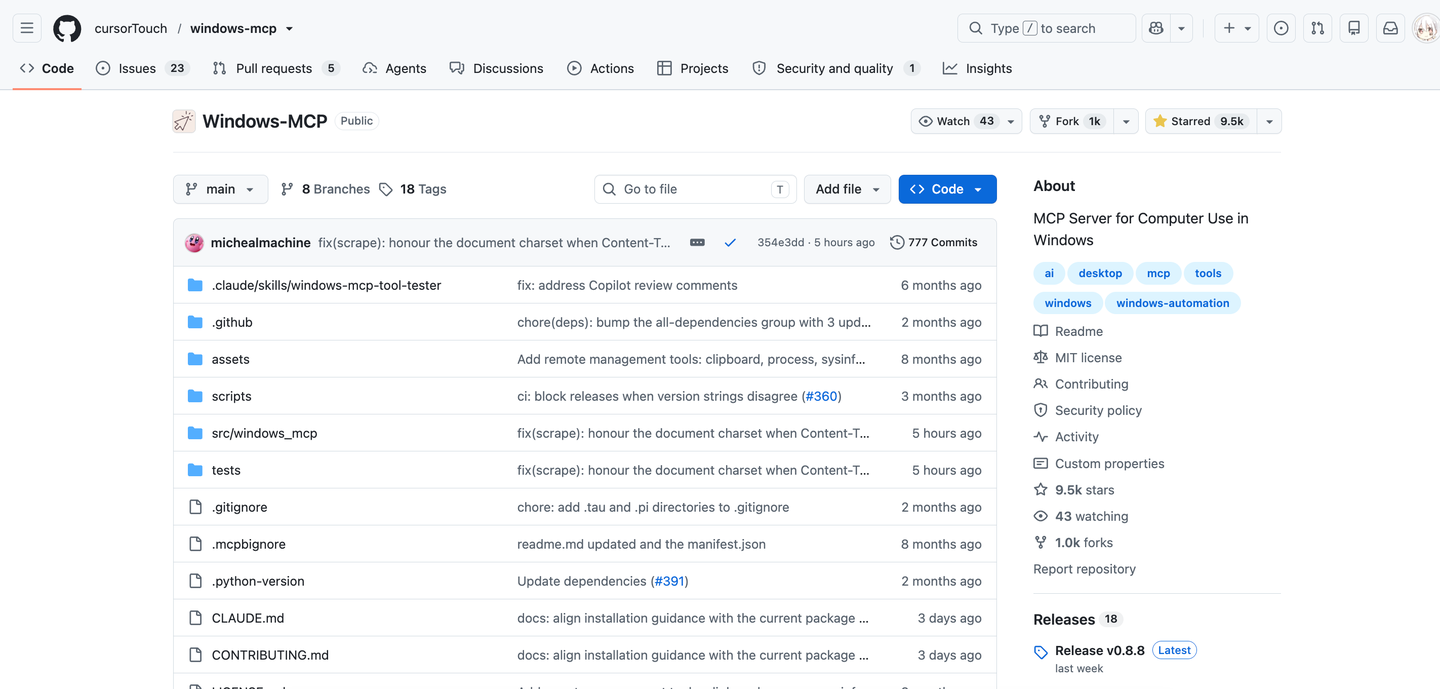Image resolution: width=1440 pixels, height=689 pixels.
Task: Open the Actions tab
Action: tap(600, 68)
